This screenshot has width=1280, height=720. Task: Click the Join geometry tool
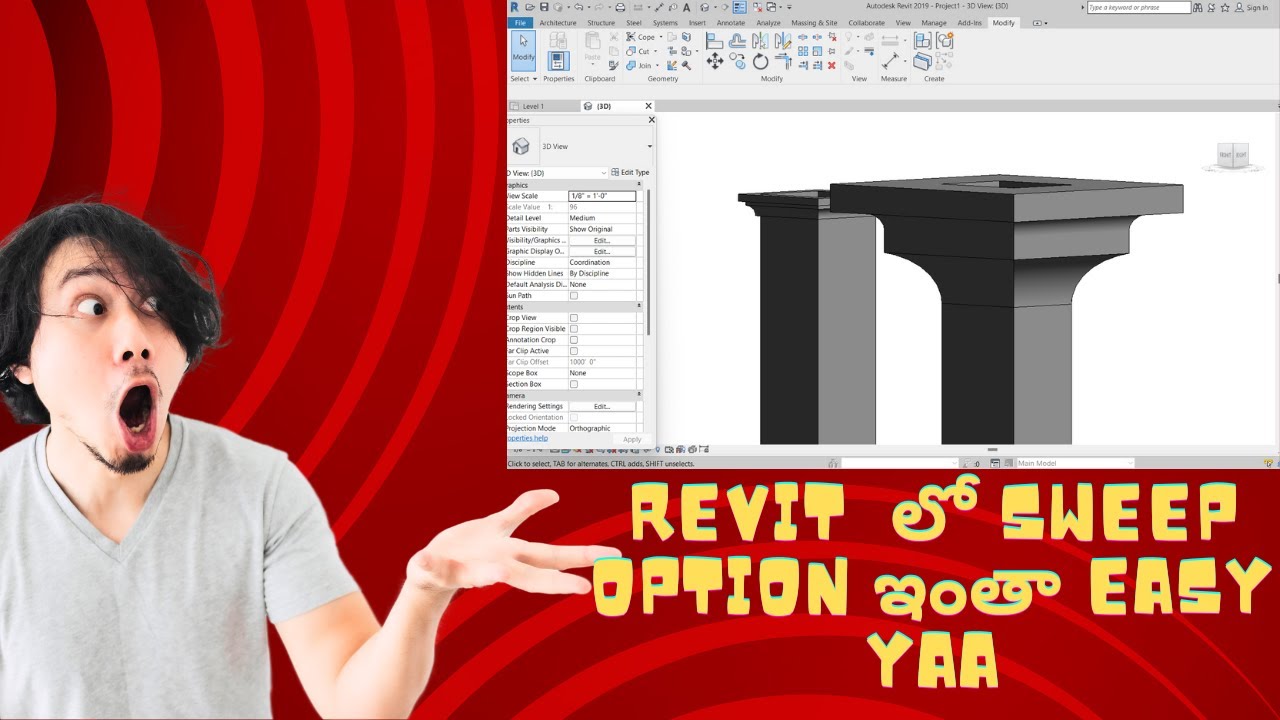click(x=639, y=65)
